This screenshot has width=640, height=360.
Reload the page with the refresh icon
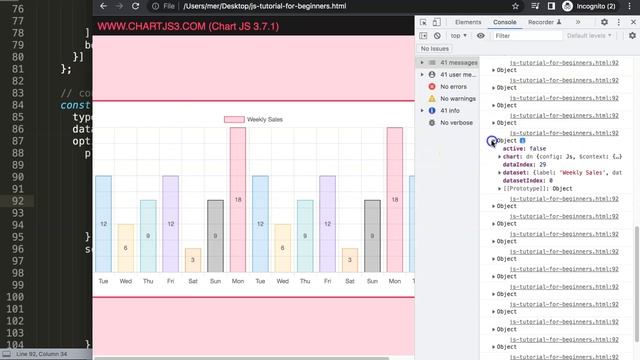tap(136, 6)
